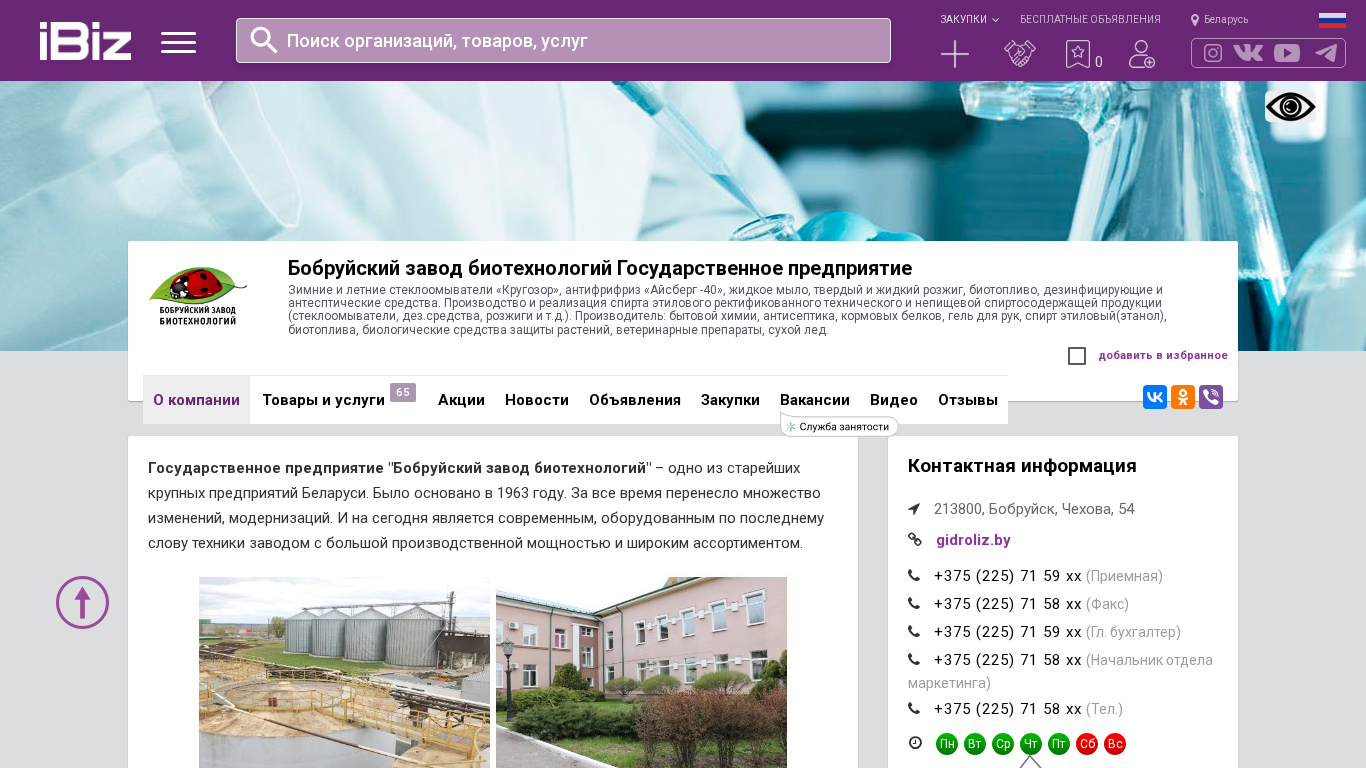Image resolution: width=1366 pixels, height=768 pixels.
Task: Open the Новости tab
Action: point(537,400)
